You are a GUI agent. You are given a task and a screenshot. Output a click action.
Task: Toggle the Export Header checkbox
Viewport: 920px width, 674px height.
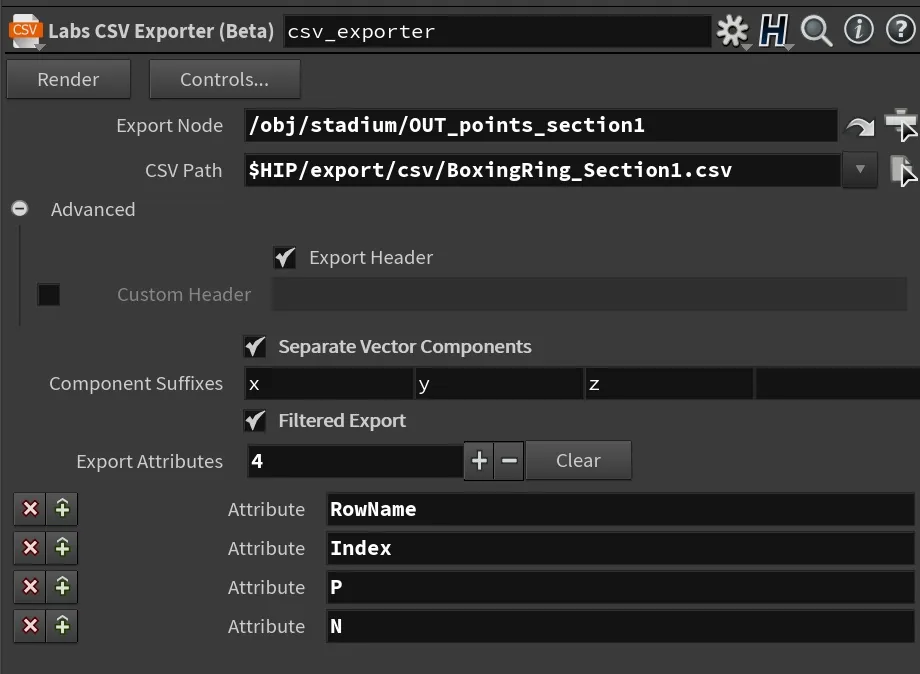(285, 258)
